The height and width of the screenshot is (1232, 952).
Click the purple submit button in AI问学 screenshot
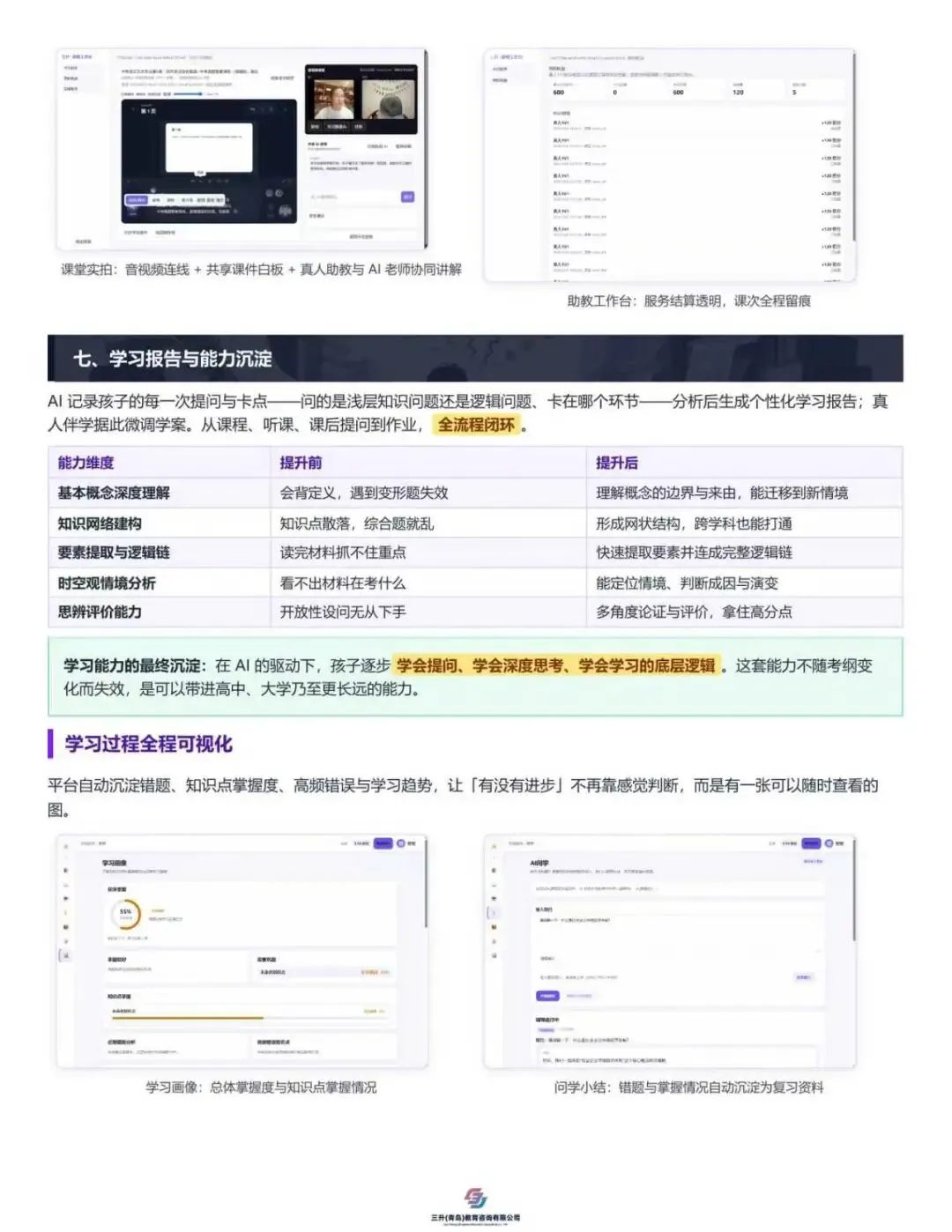tap(547, 996)
